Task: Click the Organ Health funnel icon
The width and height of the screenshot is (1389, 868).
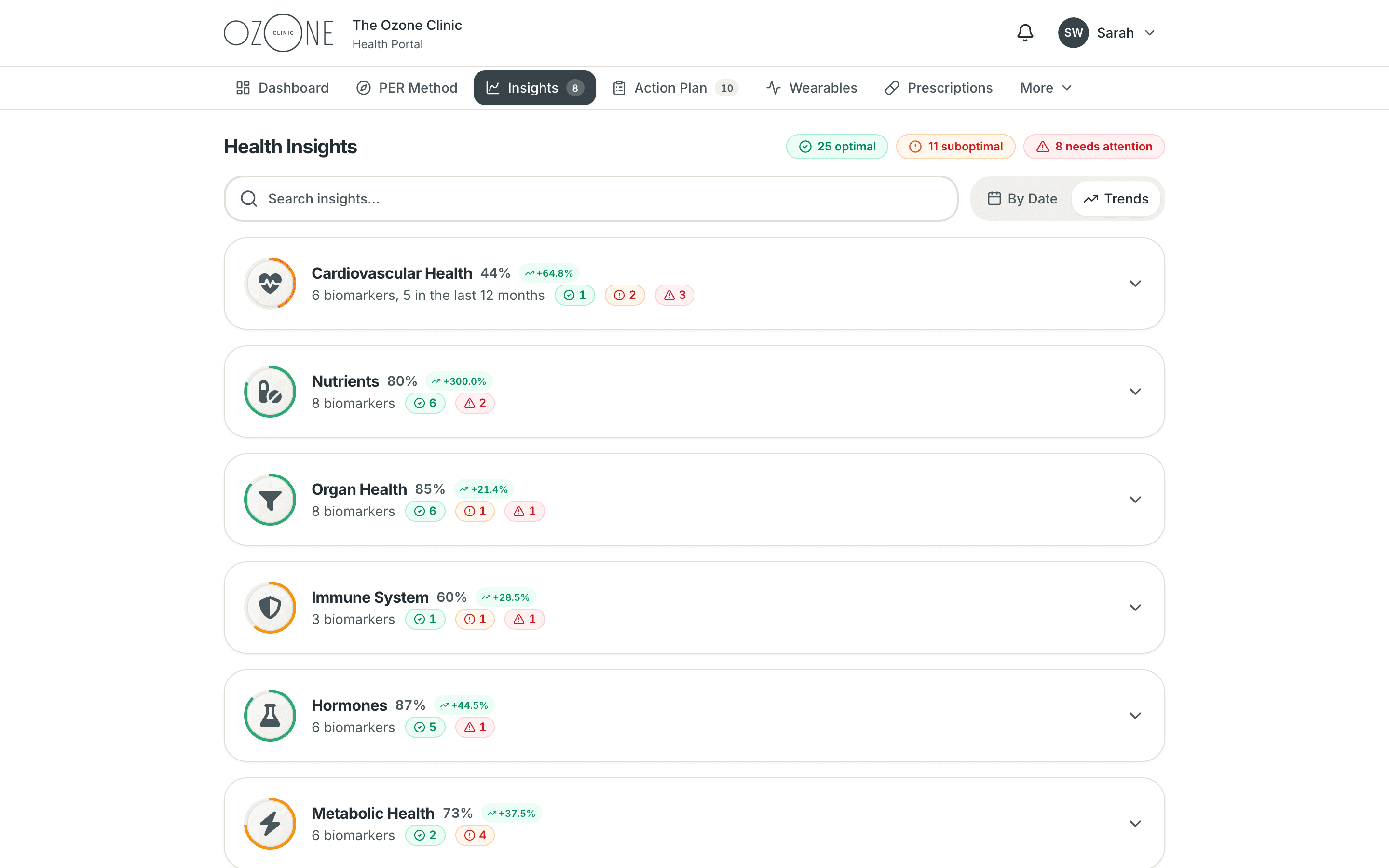Action: [x=270, y=500]
